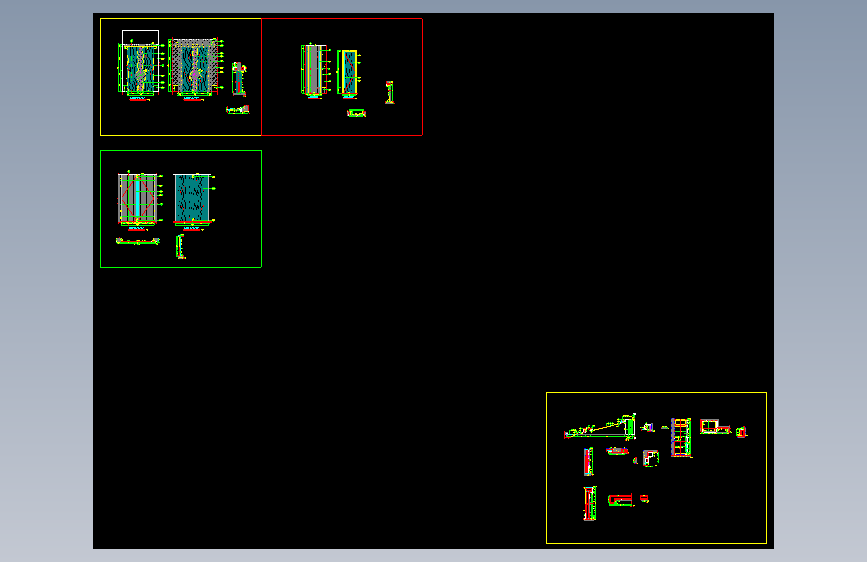Pick the small plan detail at bottom of red sheet

[x=357, y=113]
